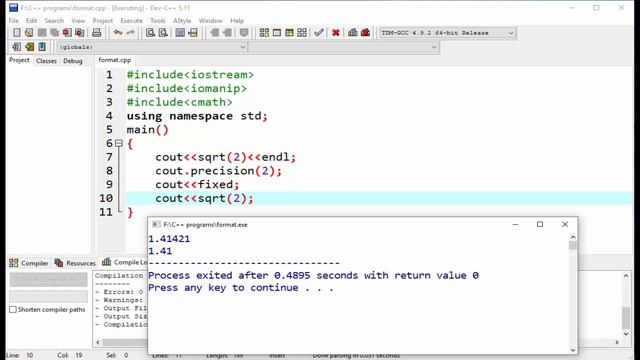Open the Search menu

click(x=54, y=20)
